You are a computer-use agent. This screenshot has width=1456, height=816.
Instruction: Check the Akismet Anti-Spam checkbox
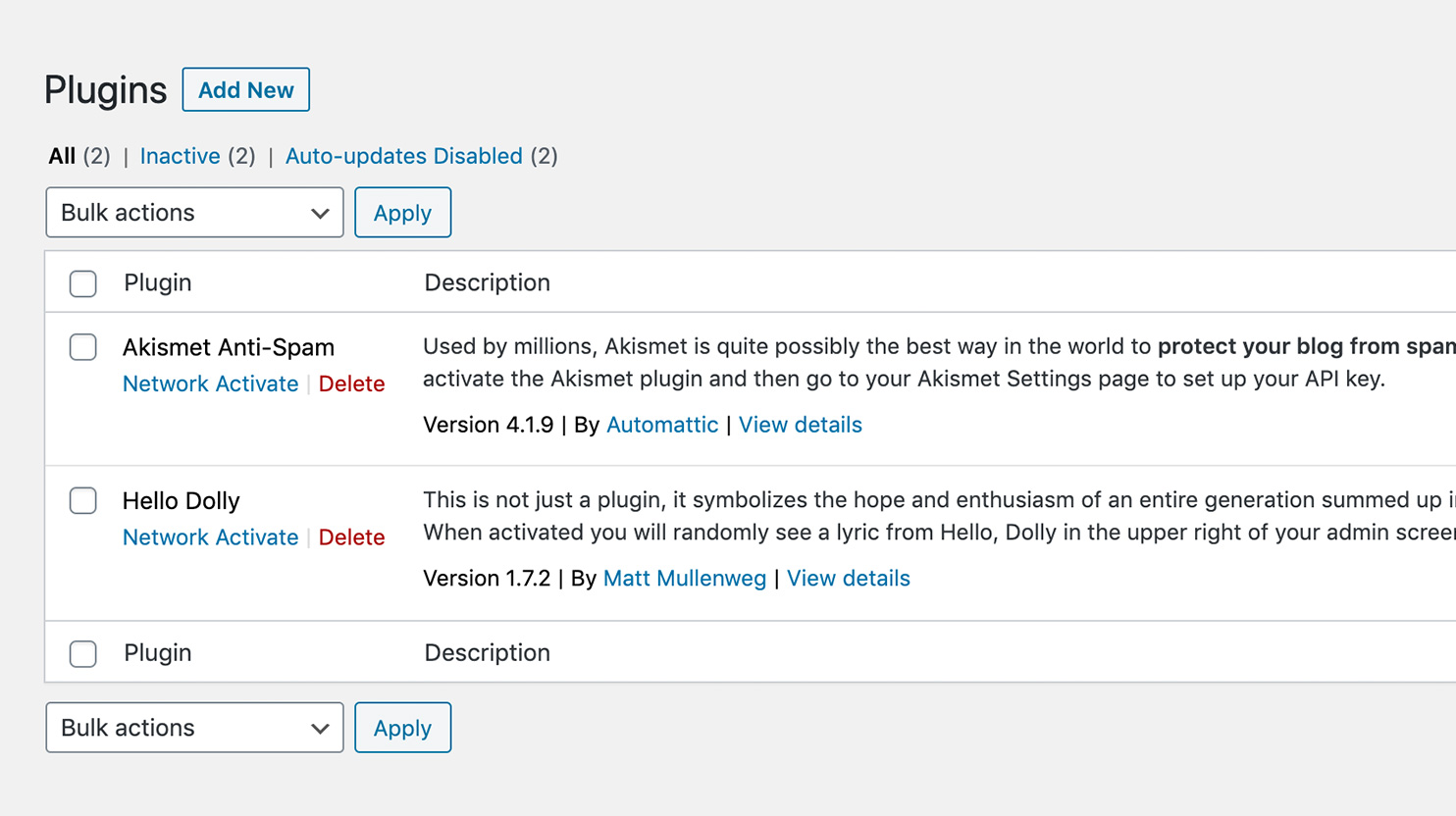click(x=83, y=347)
